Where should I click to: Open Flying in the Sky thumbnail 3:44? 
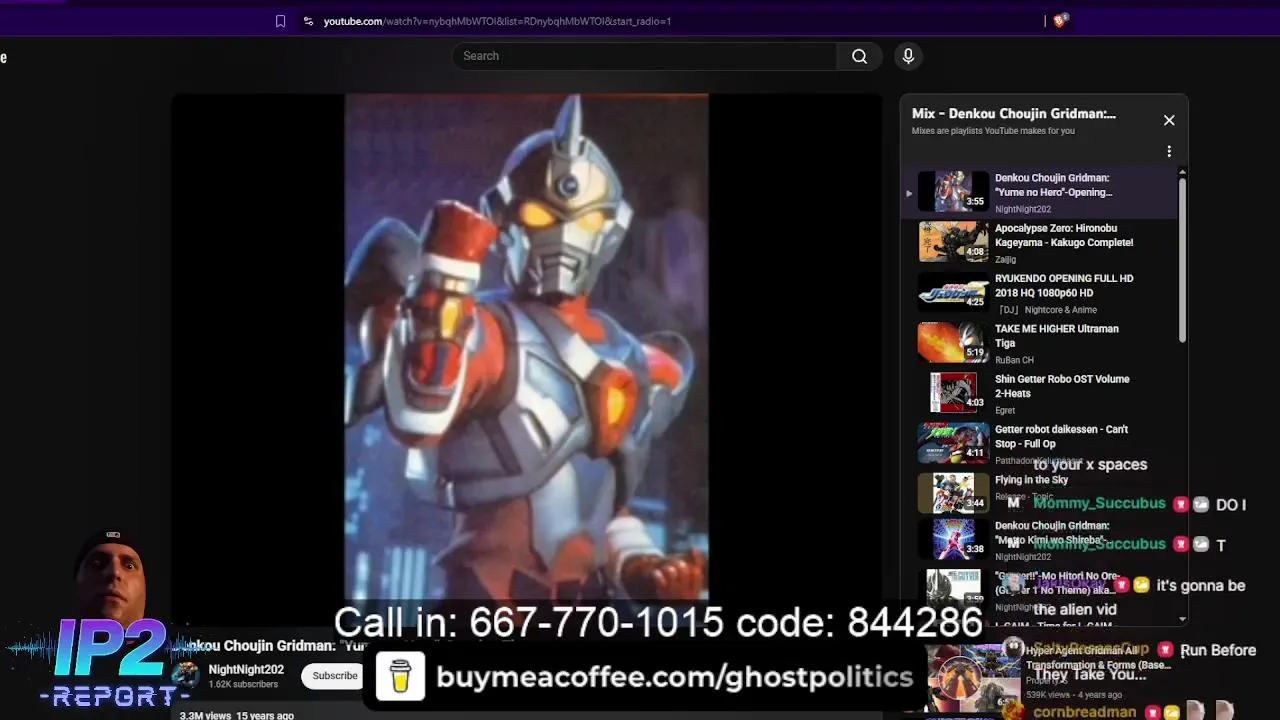click(x=953, y=492)
